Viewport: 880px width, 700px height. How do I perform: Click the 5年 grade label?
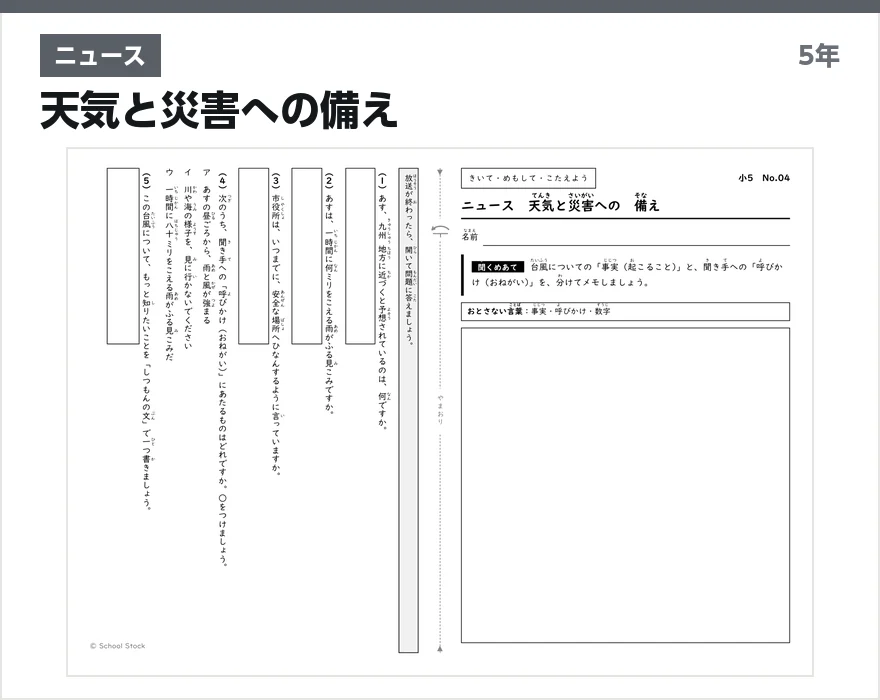pos(819,56)
